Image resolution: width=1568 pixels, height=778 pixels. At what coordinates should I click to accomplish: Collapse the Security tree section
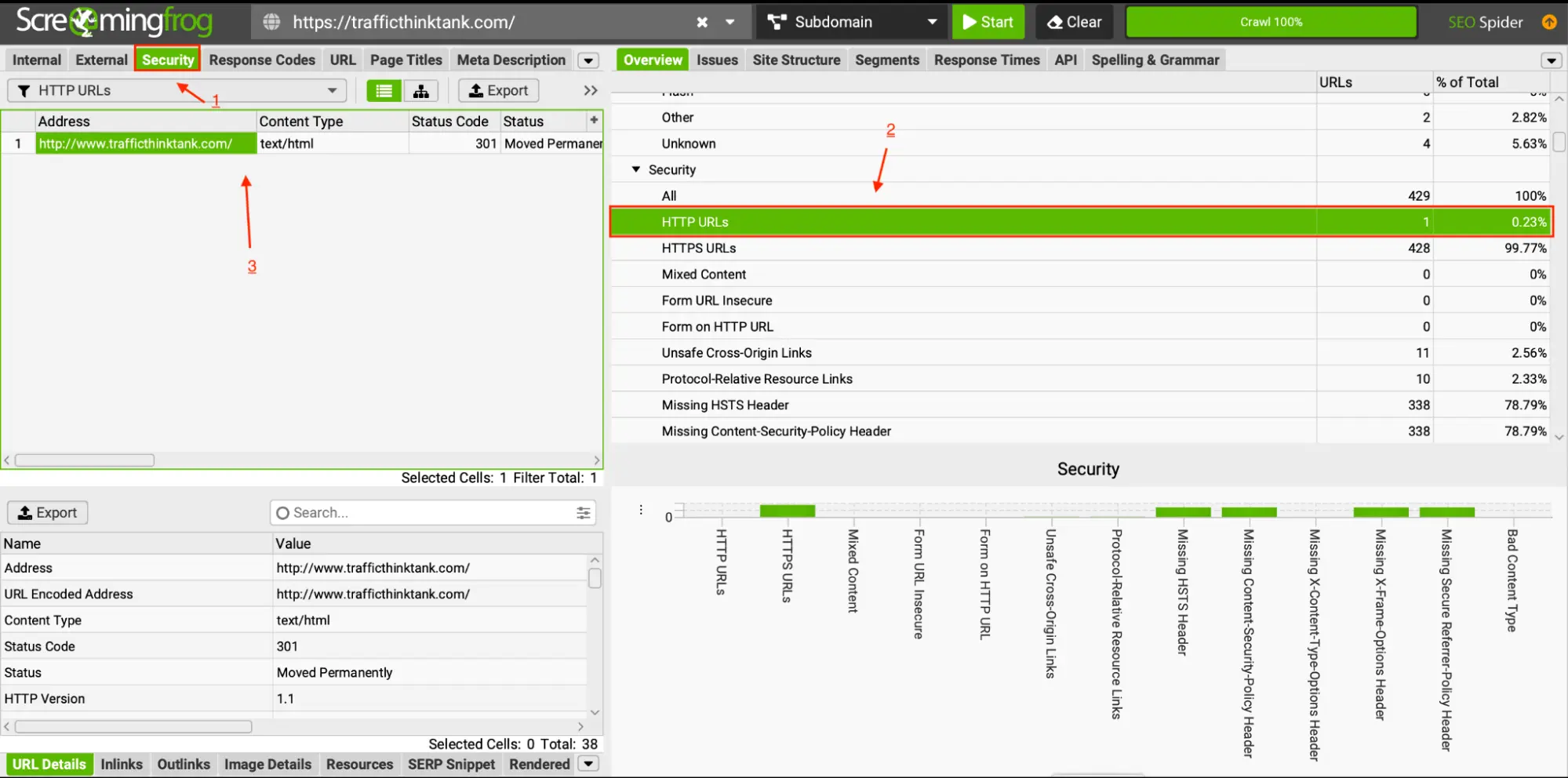coord(636,169)
